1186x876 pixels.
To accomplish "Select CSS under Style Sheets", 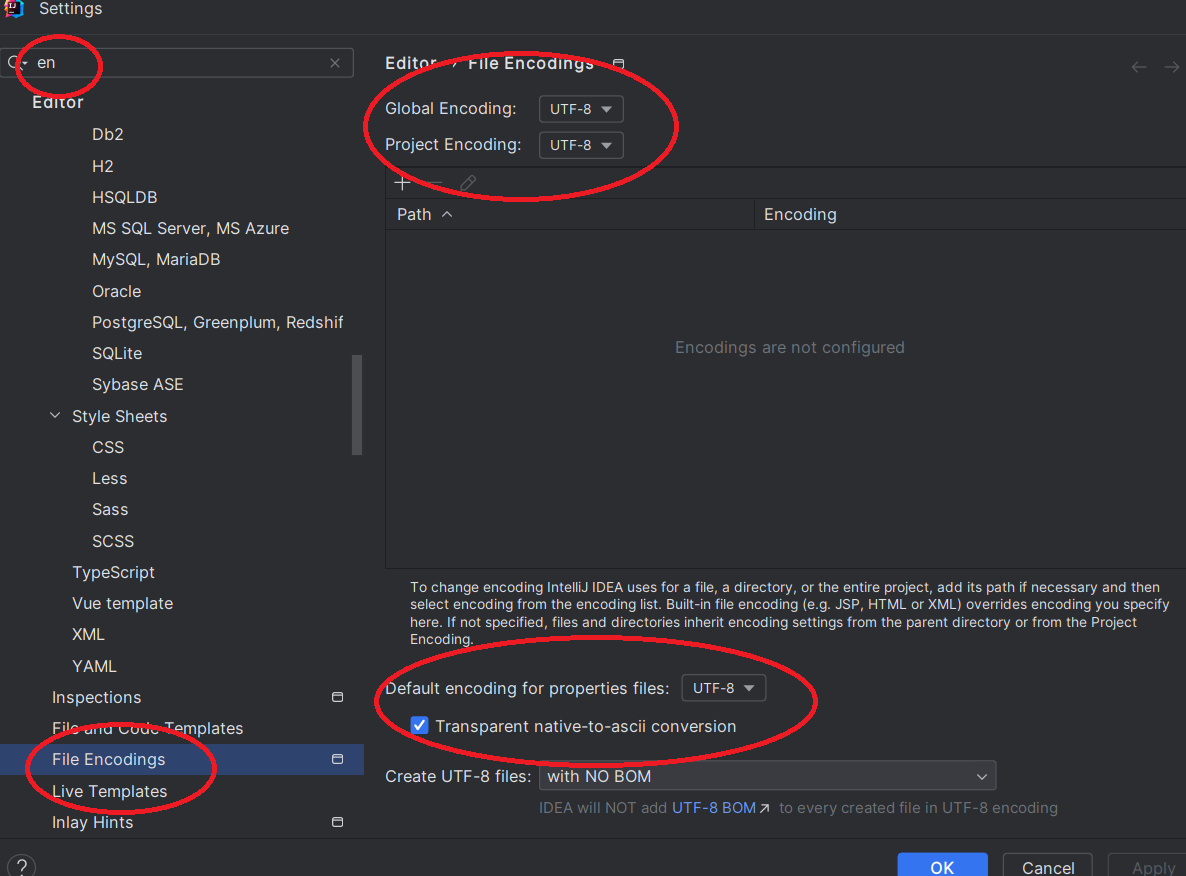I will pos(107,447).
